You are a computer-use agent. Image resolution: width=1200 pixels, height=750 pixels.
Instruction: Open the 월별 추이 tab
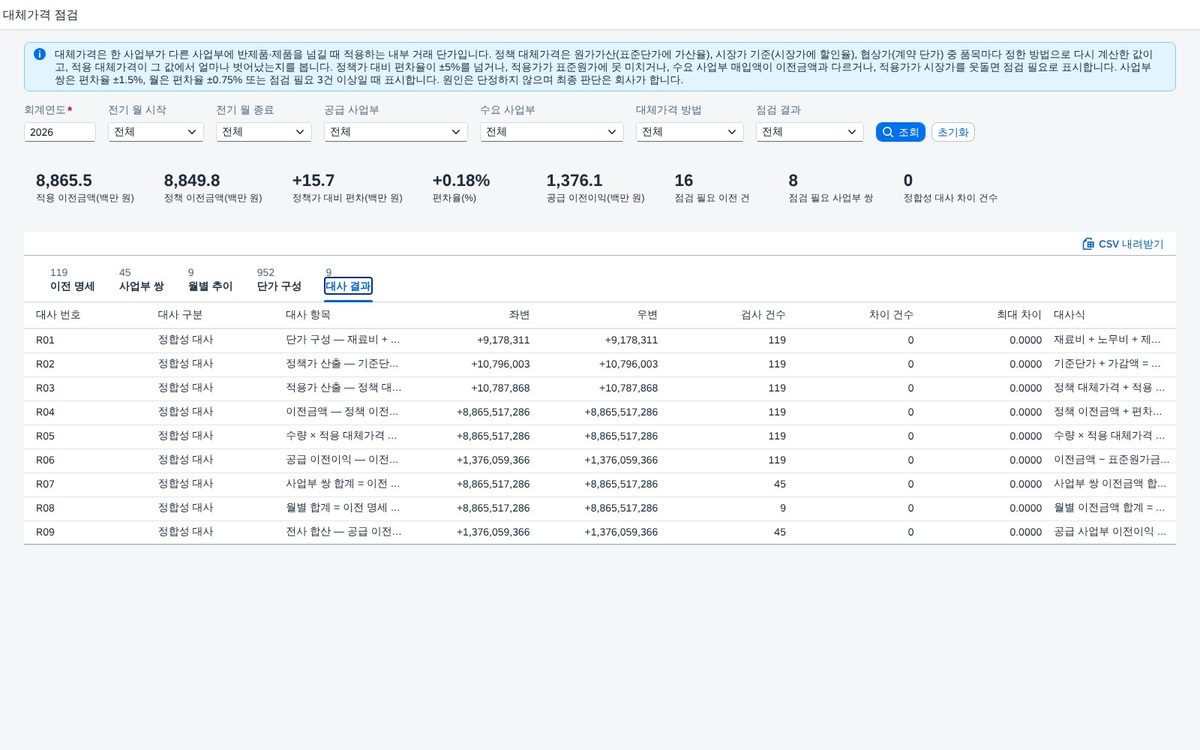[210, 280]
